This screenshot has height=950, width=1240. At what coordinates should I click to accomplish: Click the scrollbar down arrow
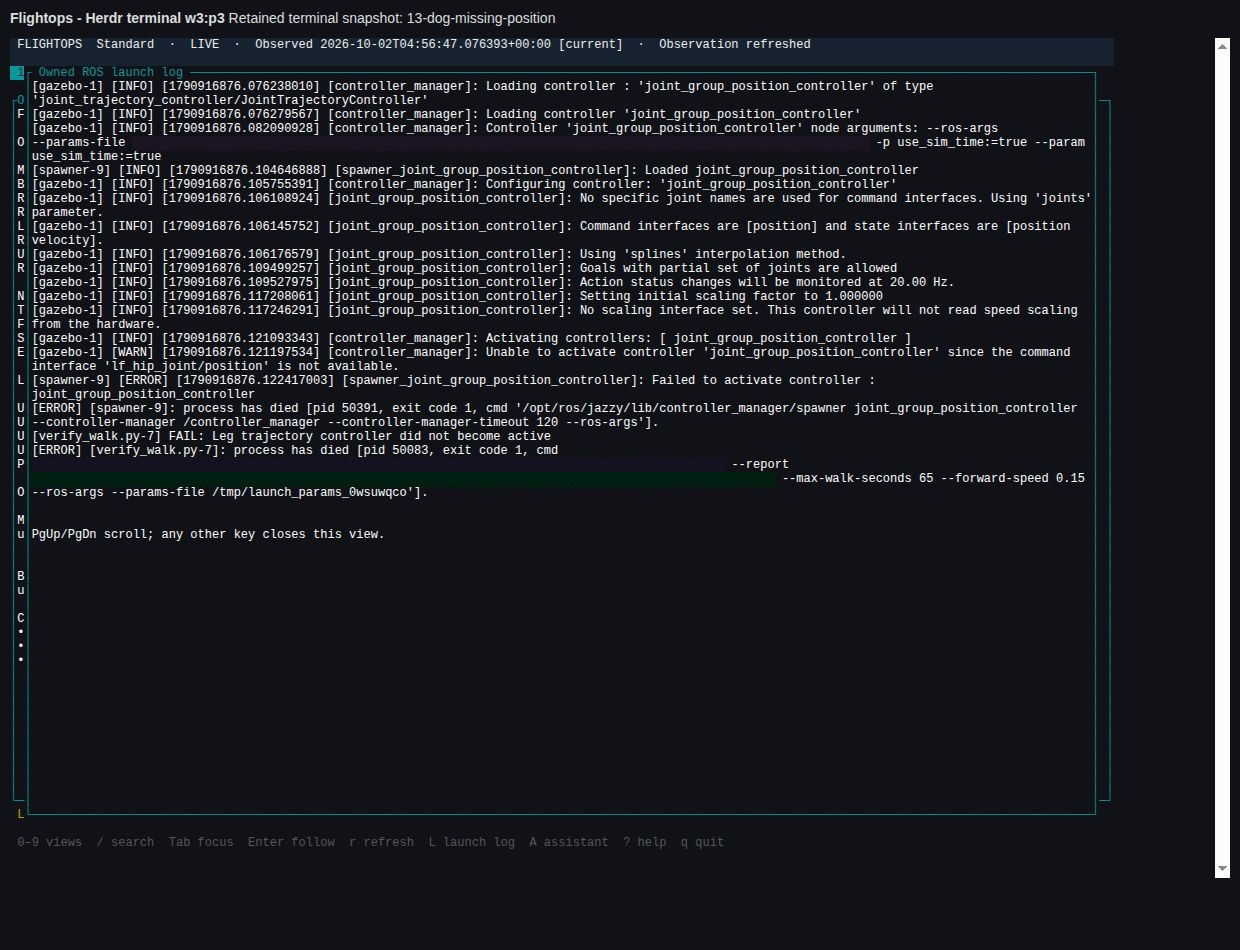click(1222, 870)
